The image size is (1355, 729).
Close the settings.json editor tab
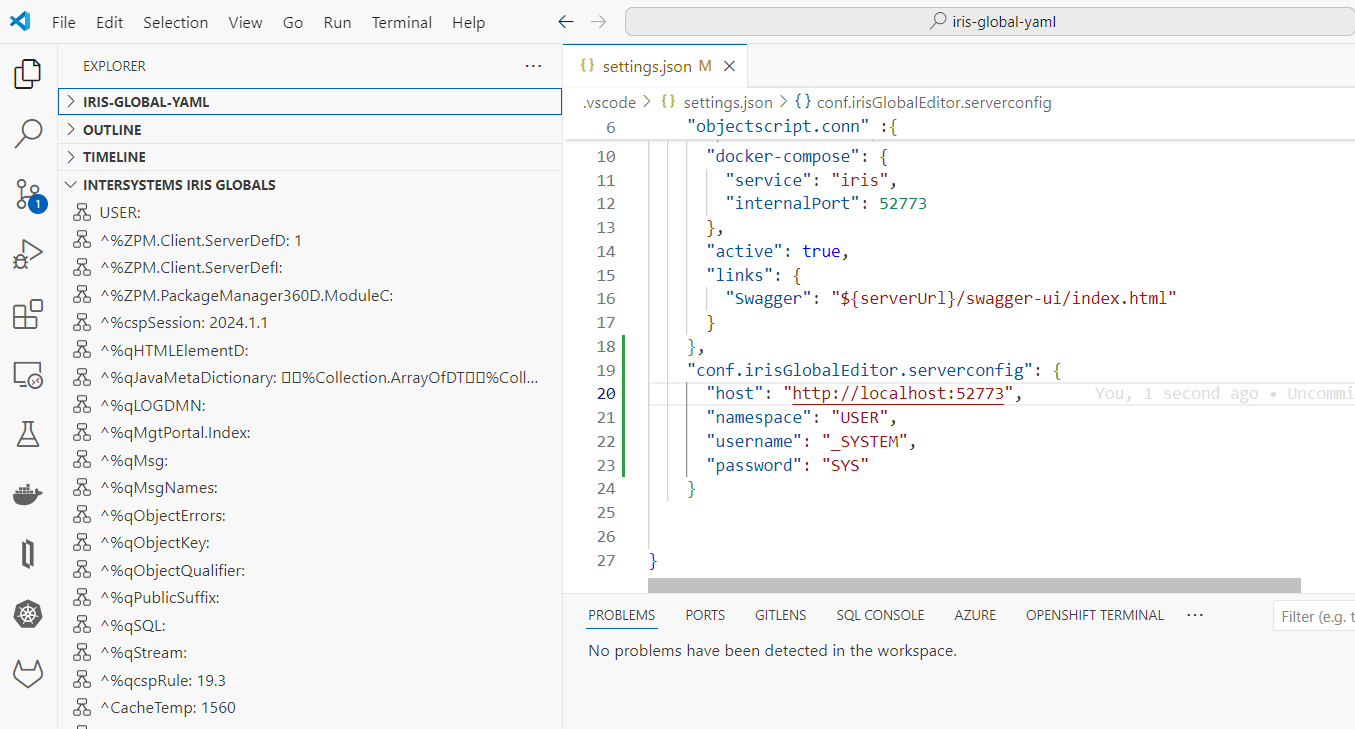(729, 66)
